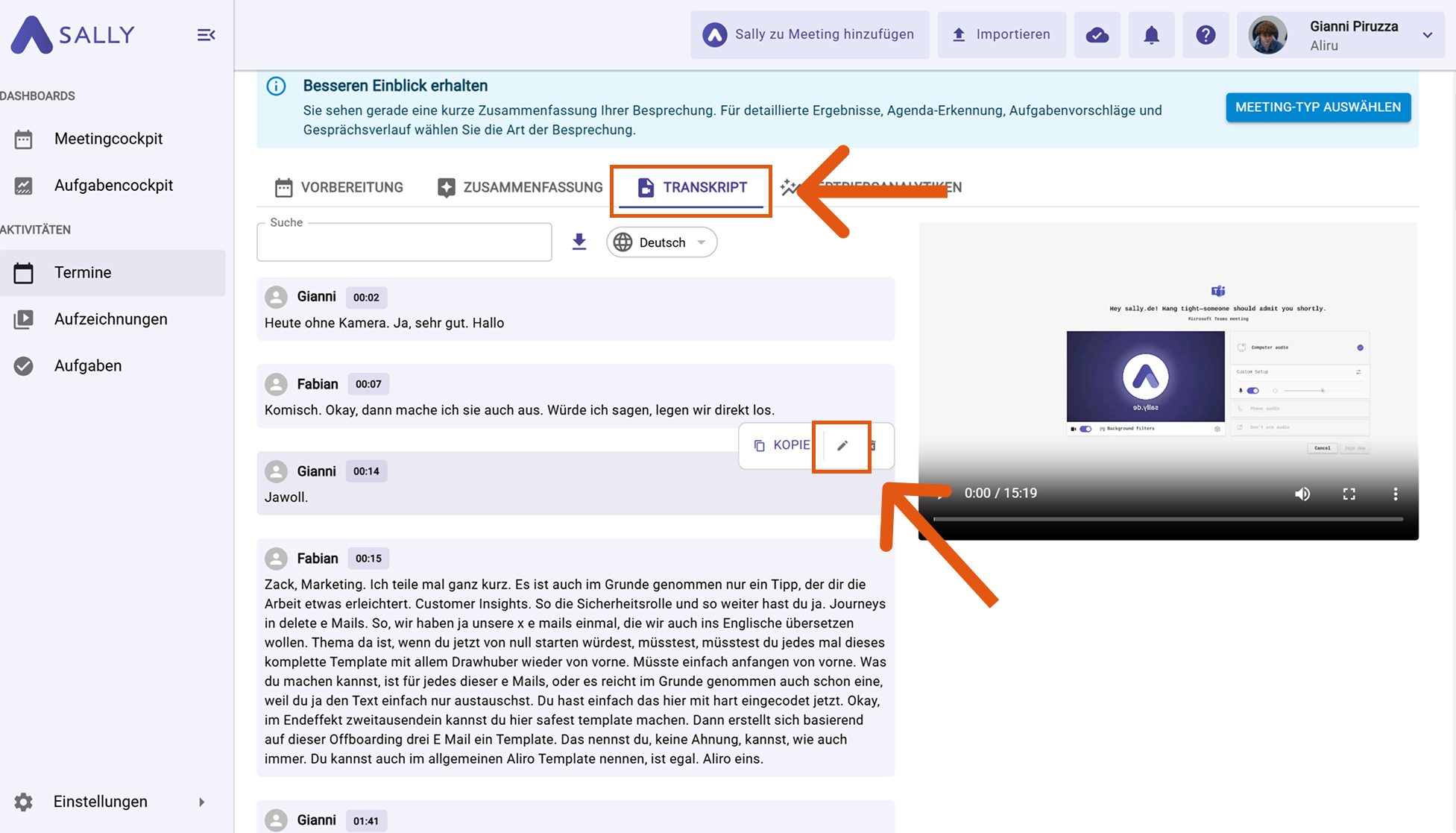The height and width of the screenshot is (833, 1456).
Task: Jump to timestamp 00:14
Action: pos(366,471)
